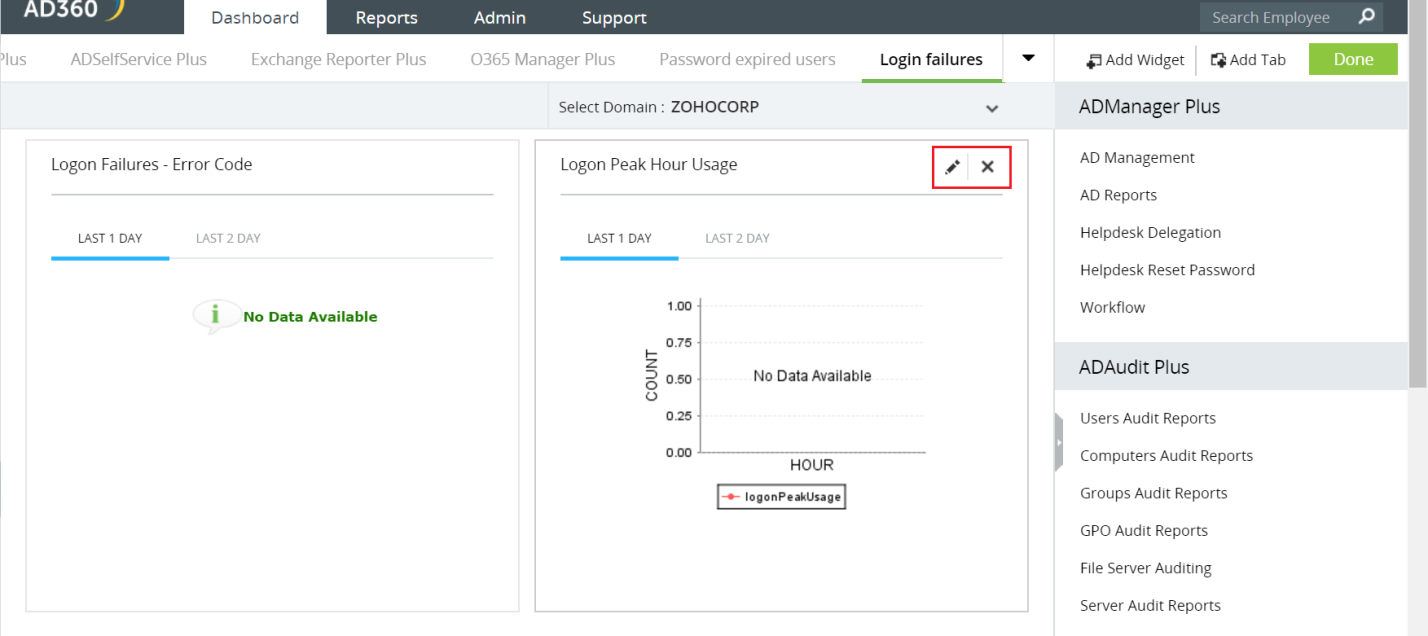Switch to O365 Manager Plus tab
Viewport: 1428px width, 636px height.
pyautogui.click(x=543, y=59)
